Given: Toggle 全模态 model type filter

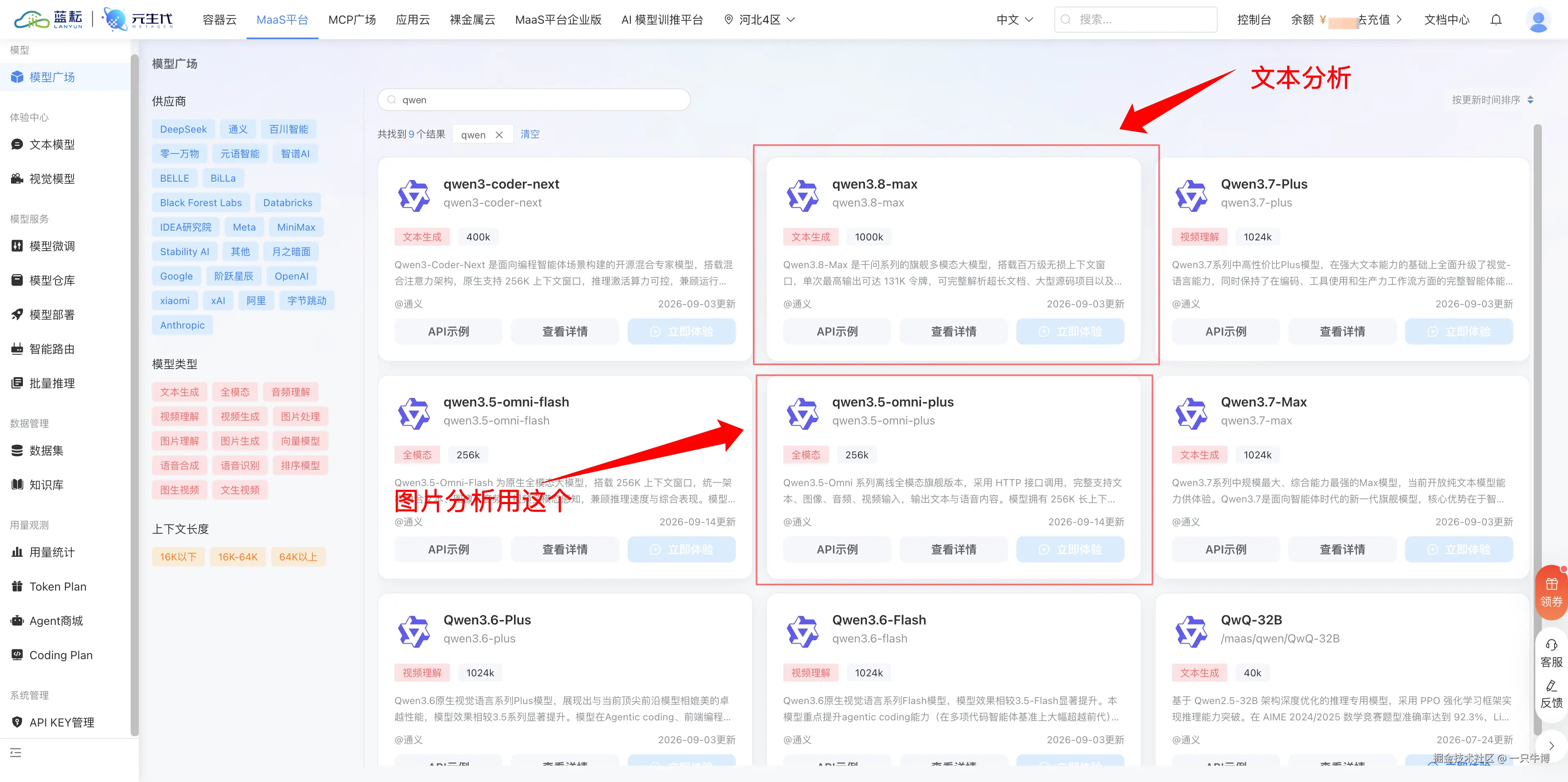Looking at the screenshot, I should [x=235, y=392].
